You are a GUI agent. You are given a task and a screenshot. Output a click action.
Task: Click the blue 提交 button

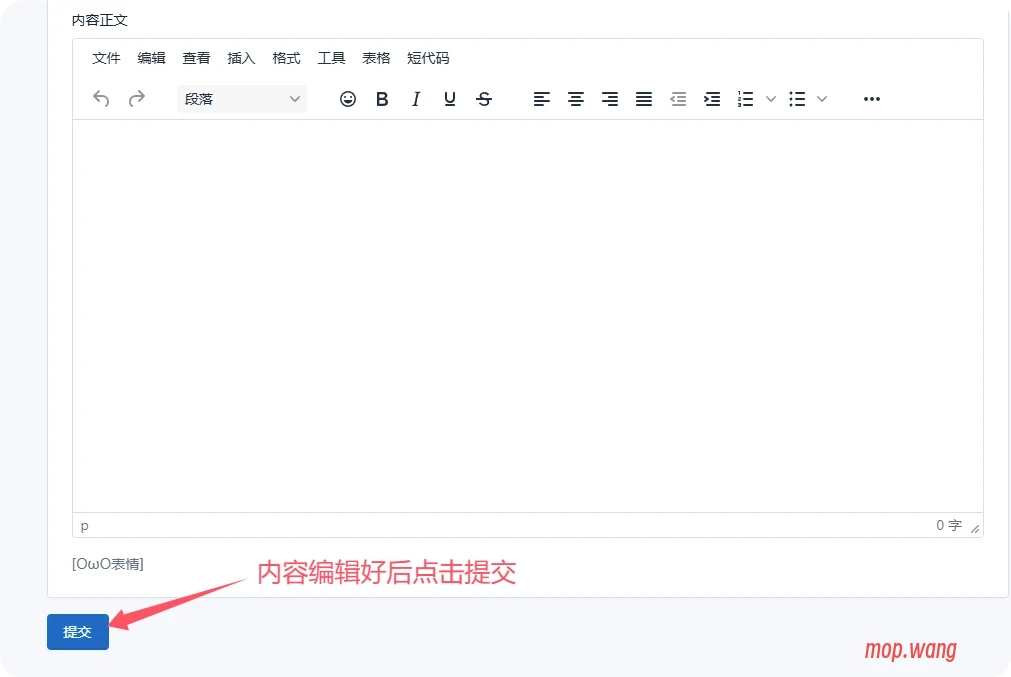[x=78, y=632]
